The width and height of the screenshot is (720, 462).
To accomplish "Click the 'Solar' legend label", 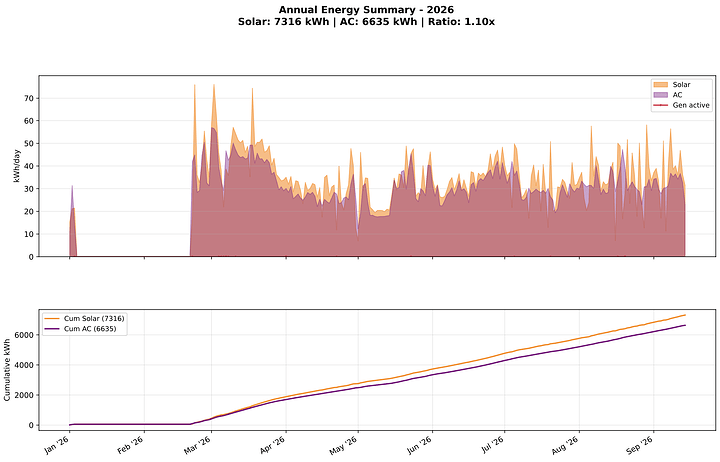I will click(x=681, y=85).
